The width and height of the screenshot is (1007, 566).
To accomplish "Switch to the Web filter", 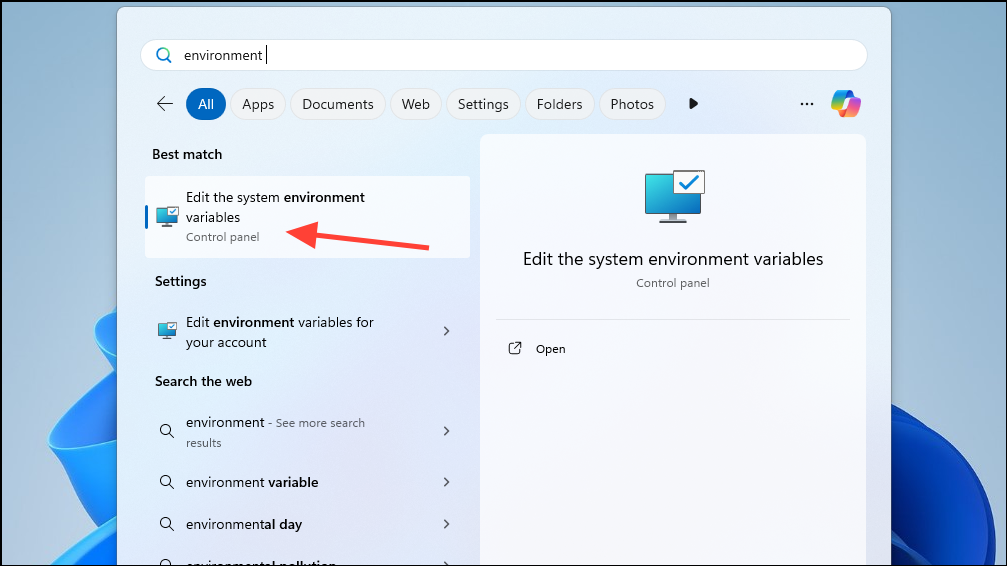I will pos(416,104).
